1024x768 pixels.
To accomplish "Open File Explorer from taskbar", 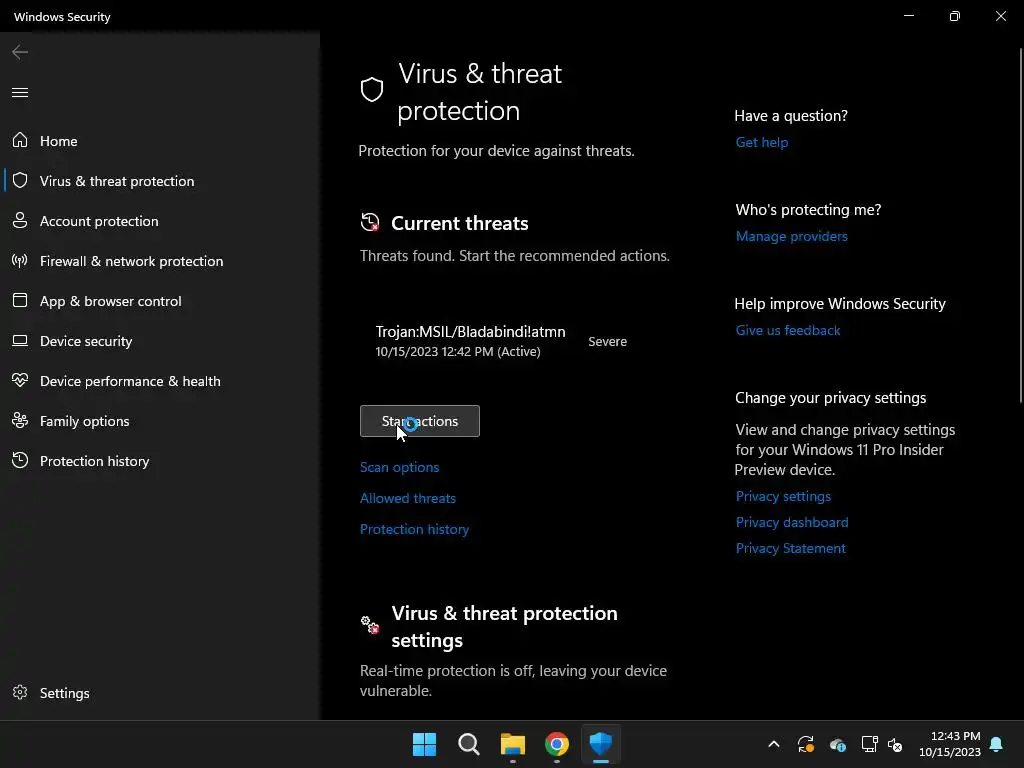I will 513,744.
